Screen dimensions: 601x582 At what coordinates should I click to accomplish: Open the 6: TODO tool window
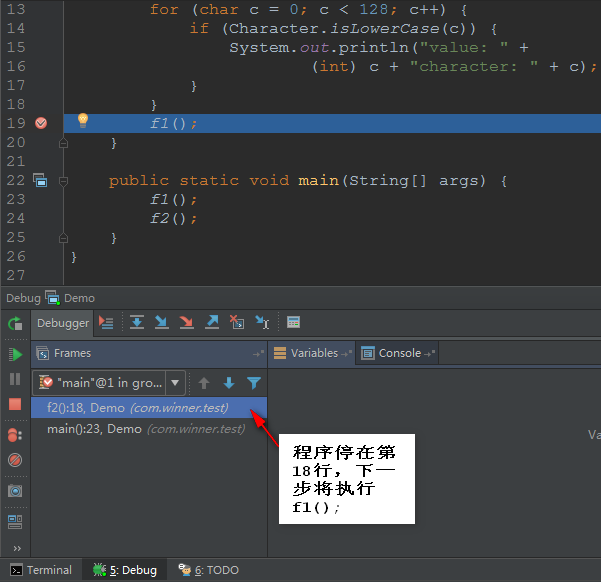tap(209, 570)
